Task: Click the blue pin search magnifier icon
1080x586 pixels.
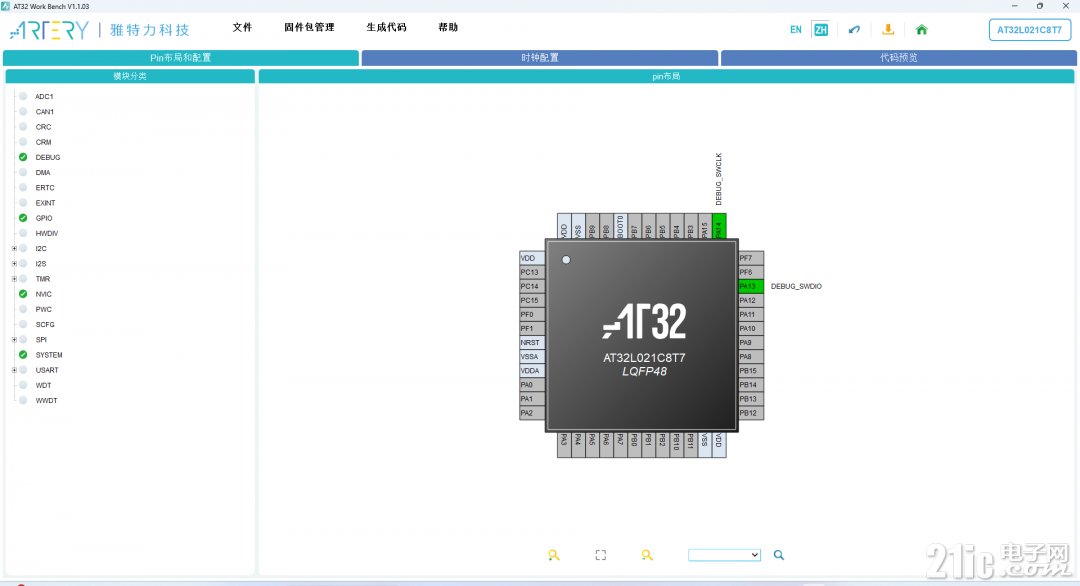Action: click(779, 555)
